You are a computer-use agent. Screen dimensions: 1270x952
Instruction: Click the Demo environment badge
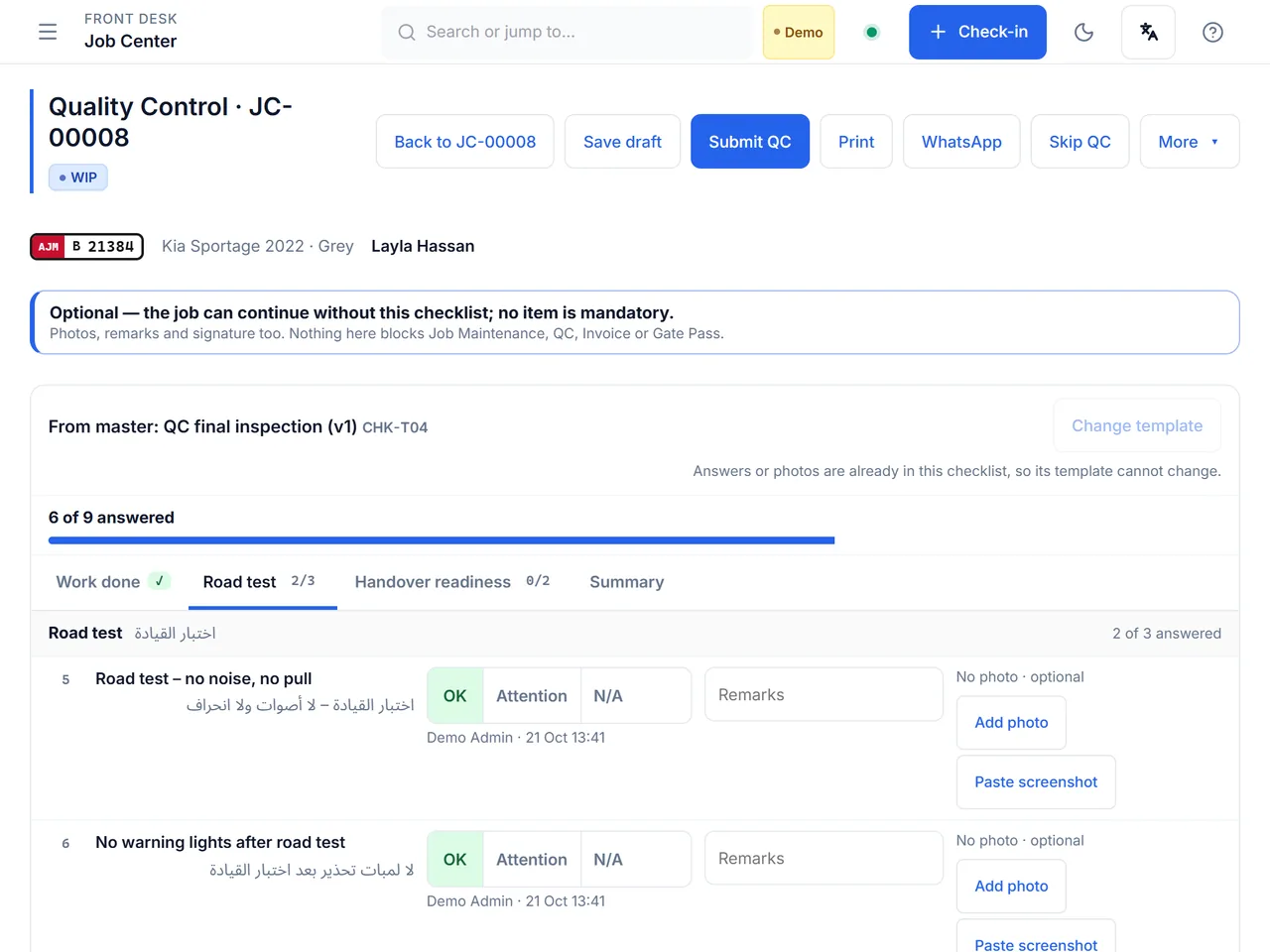point(799,32)
